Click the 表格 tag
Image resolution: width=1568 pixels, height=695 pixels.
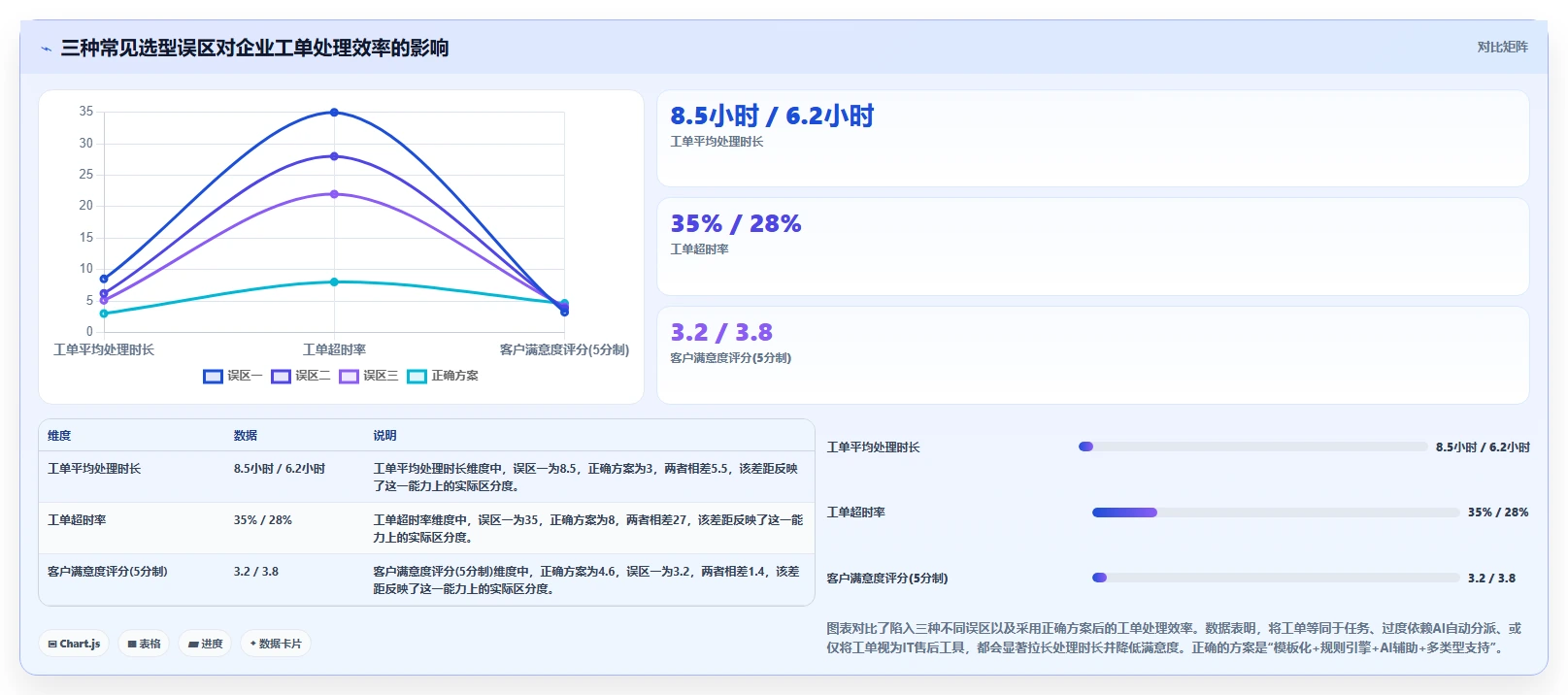tap(144, 644)
